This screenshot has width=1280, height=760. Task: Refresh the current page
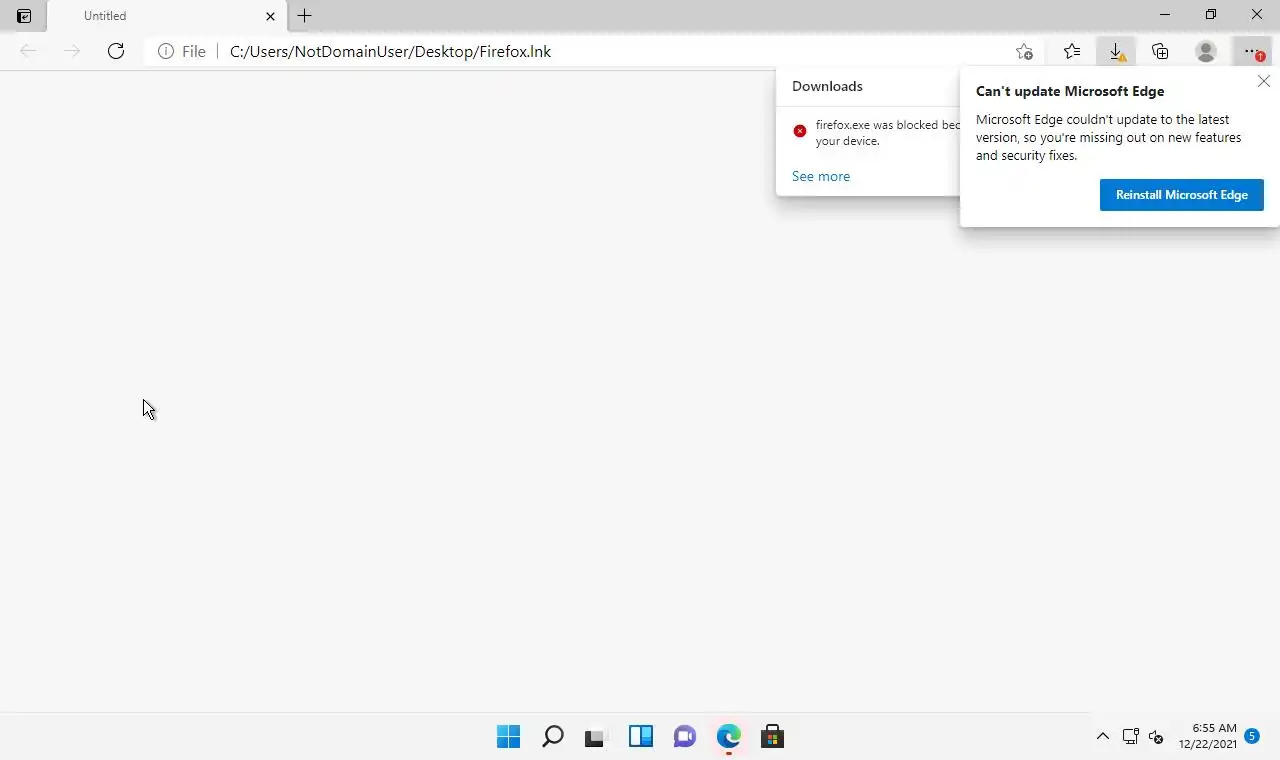[x=116, y=51]
